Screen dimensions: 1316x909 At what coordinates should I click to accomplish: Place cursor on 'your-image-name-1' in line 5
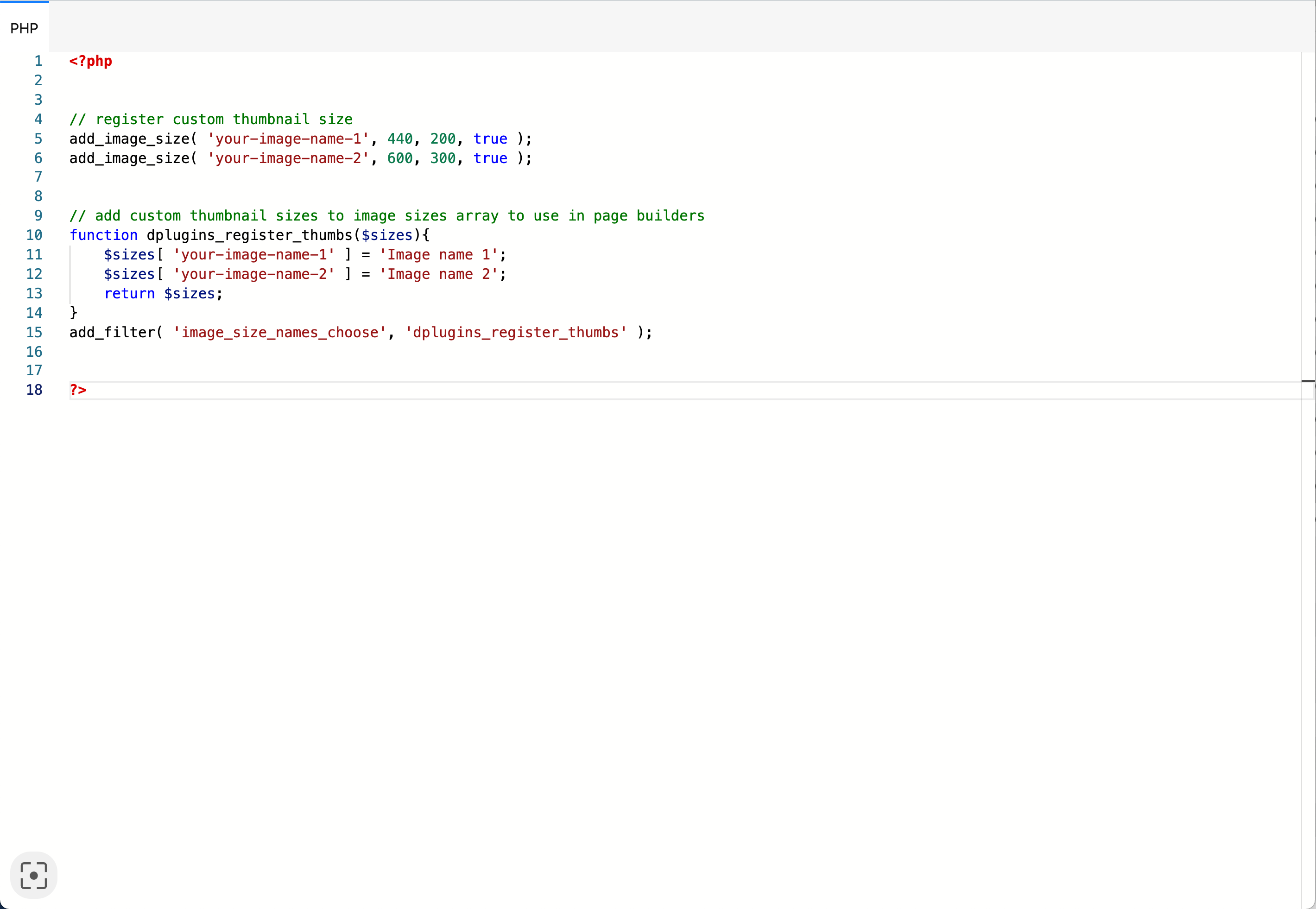[288, 139]
